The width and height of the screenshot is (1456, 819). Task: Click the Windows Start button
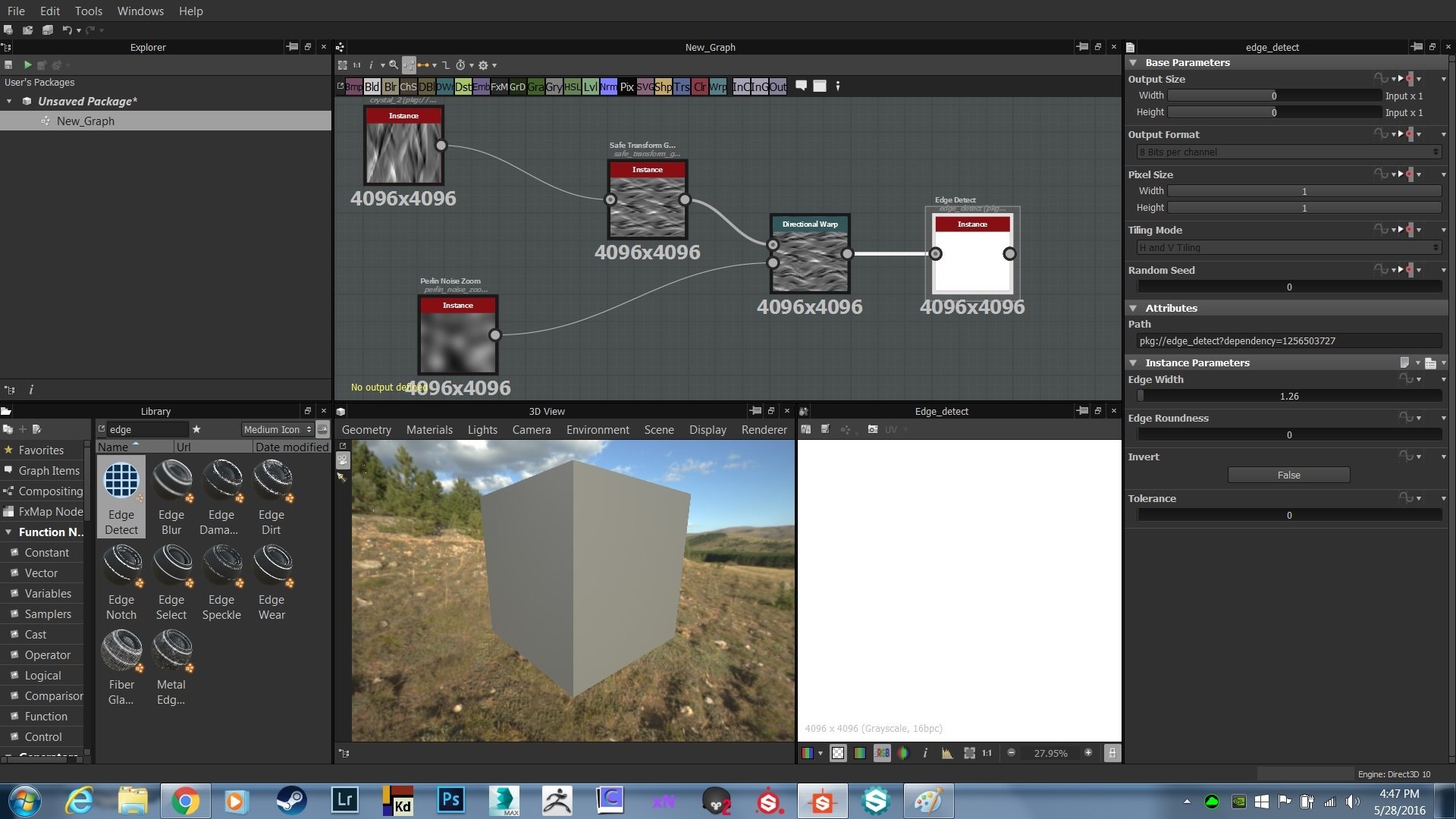point(24,801)
